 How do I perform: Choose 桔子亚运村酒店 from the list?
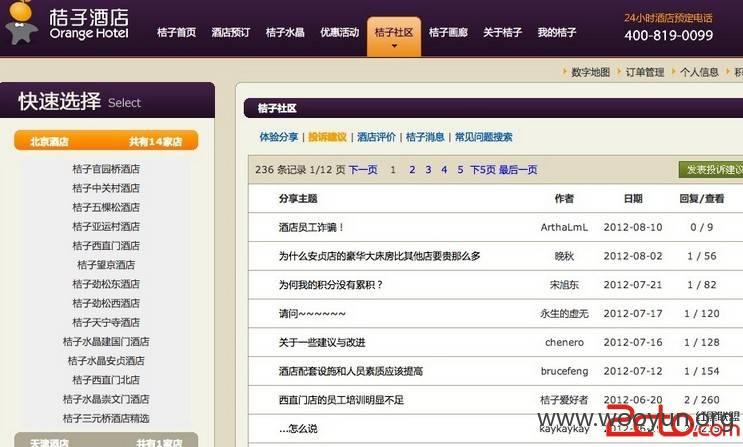point(106,227)
